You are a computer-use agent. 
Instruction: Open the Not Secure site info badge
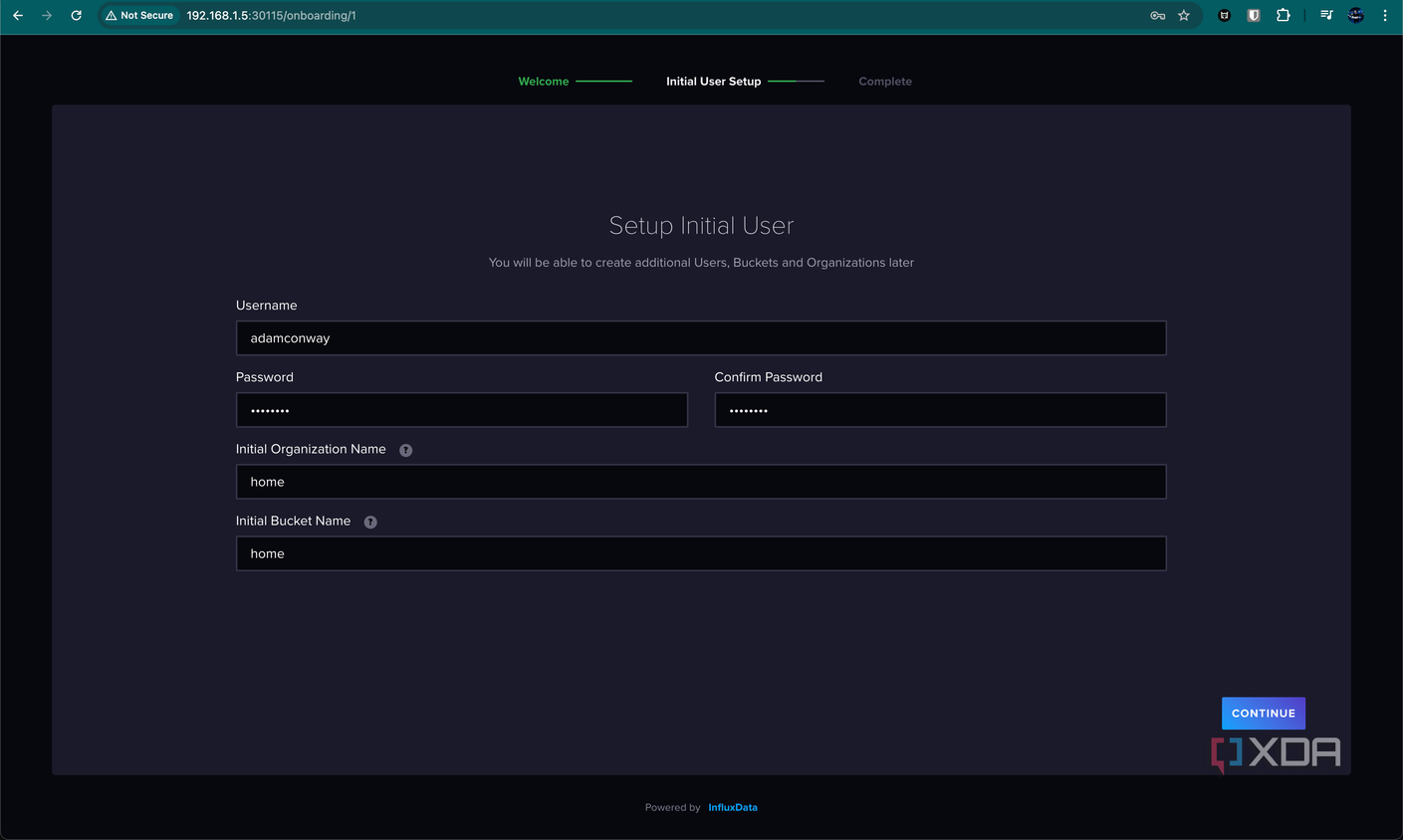(139, 15)
